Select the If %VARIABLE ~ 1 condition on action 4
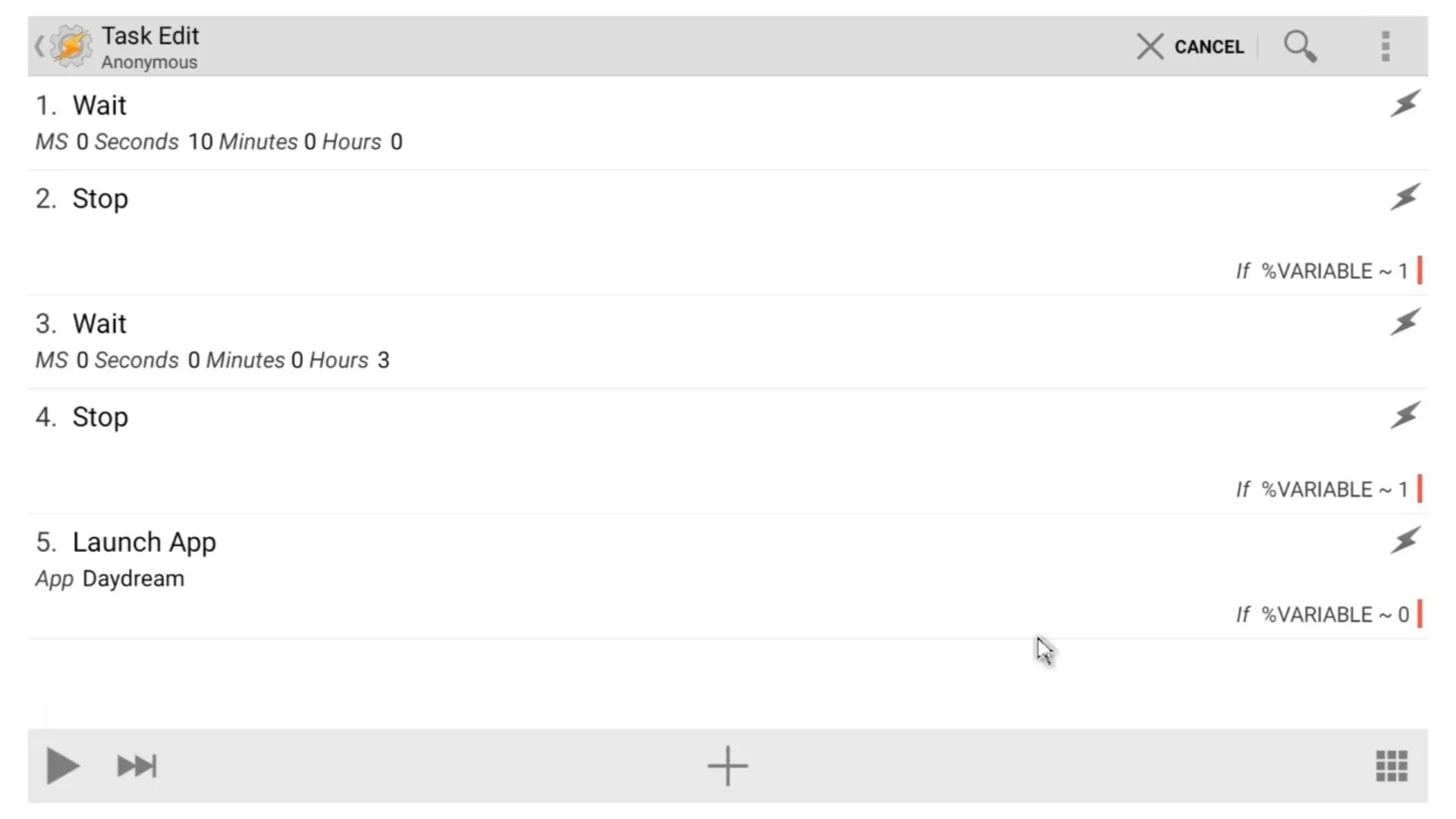 (x=1320, y=489)
